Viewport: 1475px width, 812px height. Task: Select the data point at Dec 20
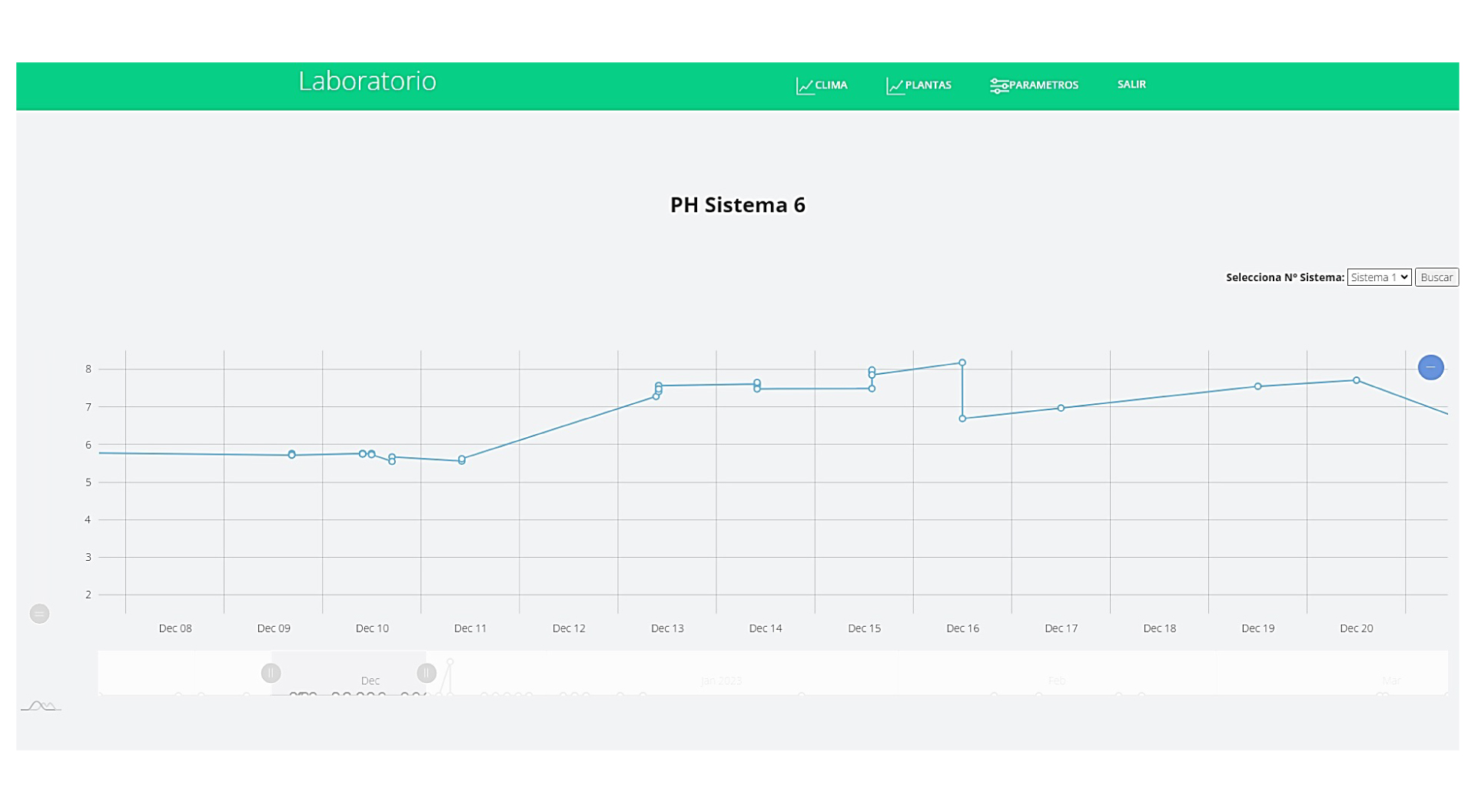pyautogui.click(x=1357, y=380)
